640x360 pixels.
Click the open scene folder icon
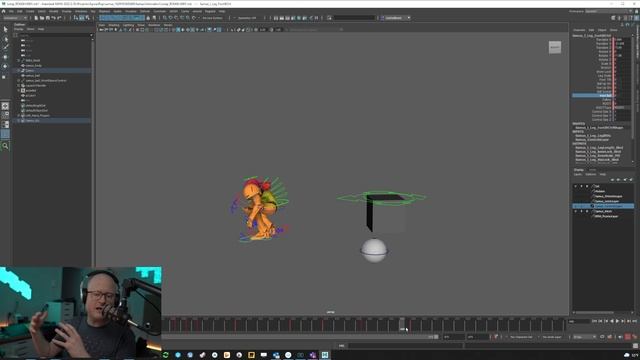click(42, 18)
